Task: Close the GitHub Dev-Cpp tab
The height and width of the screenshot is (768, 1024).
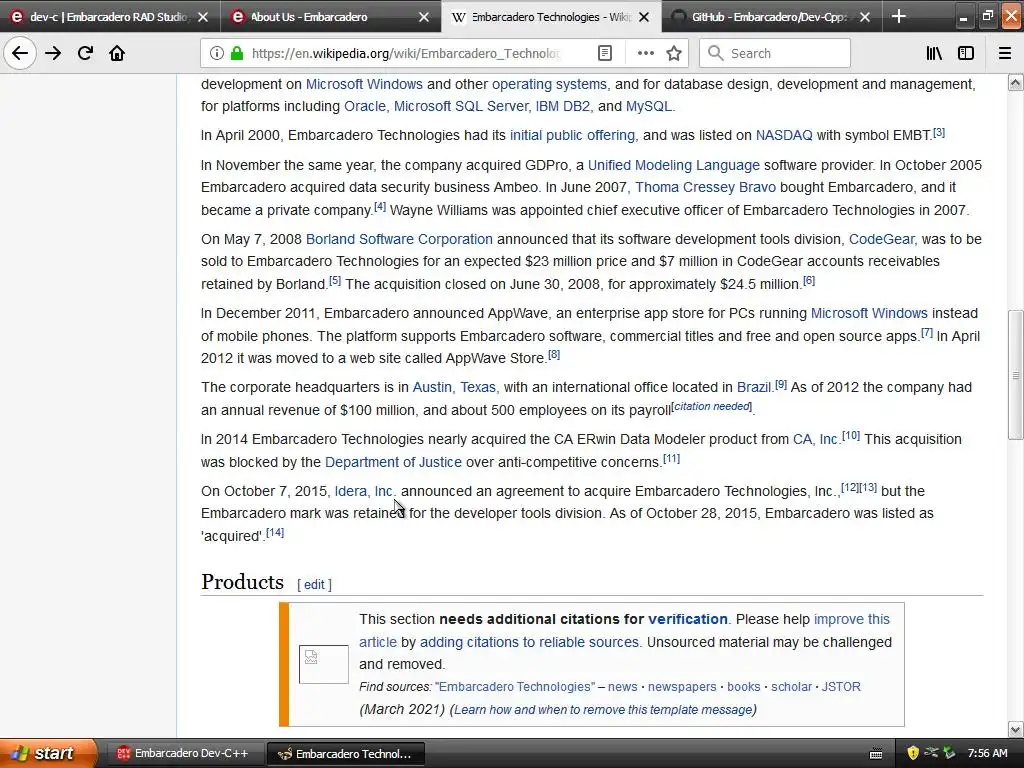Action: point(865,17)
